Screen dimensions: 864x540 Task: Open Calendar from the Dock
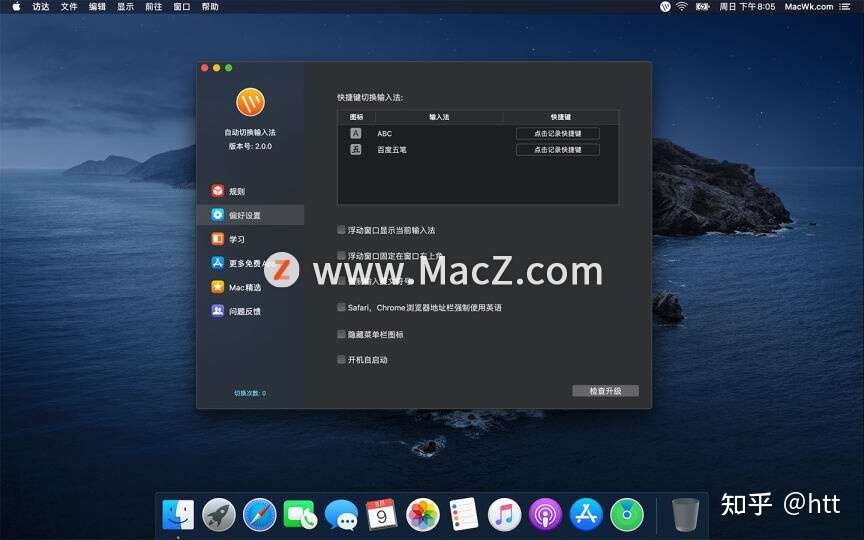[381, 515]
